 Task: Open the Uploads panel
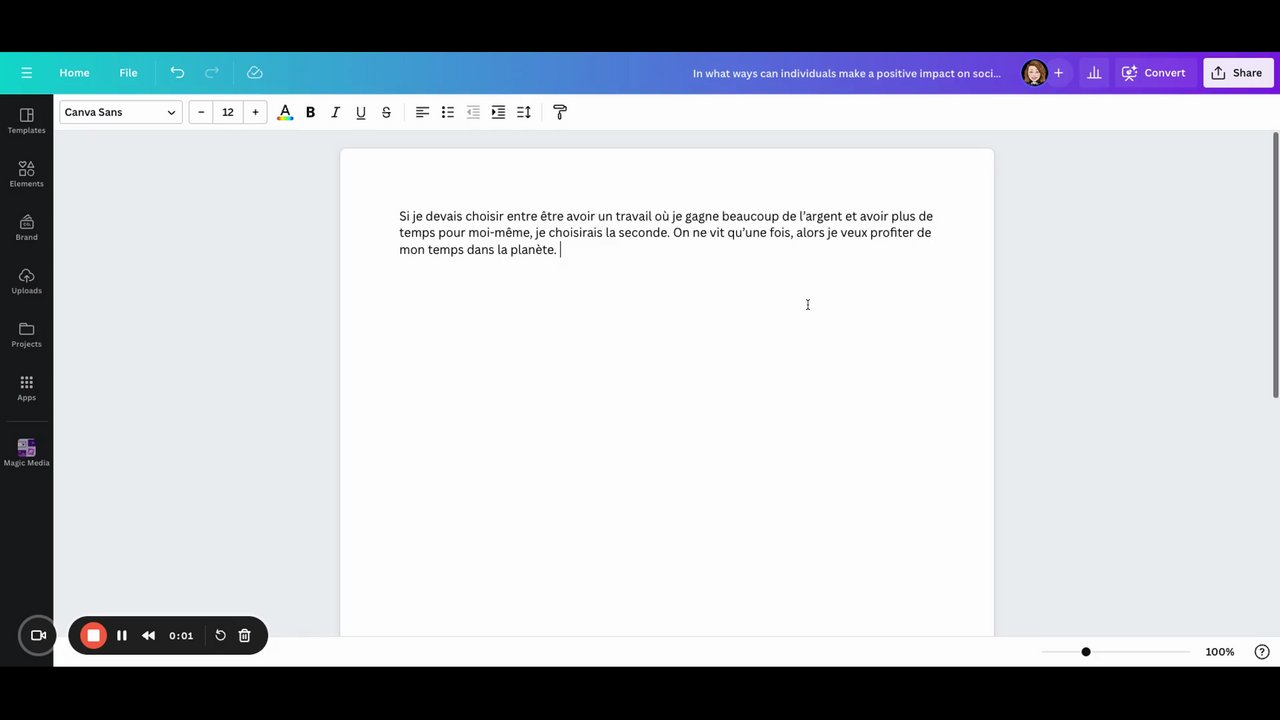coord(27,281)
